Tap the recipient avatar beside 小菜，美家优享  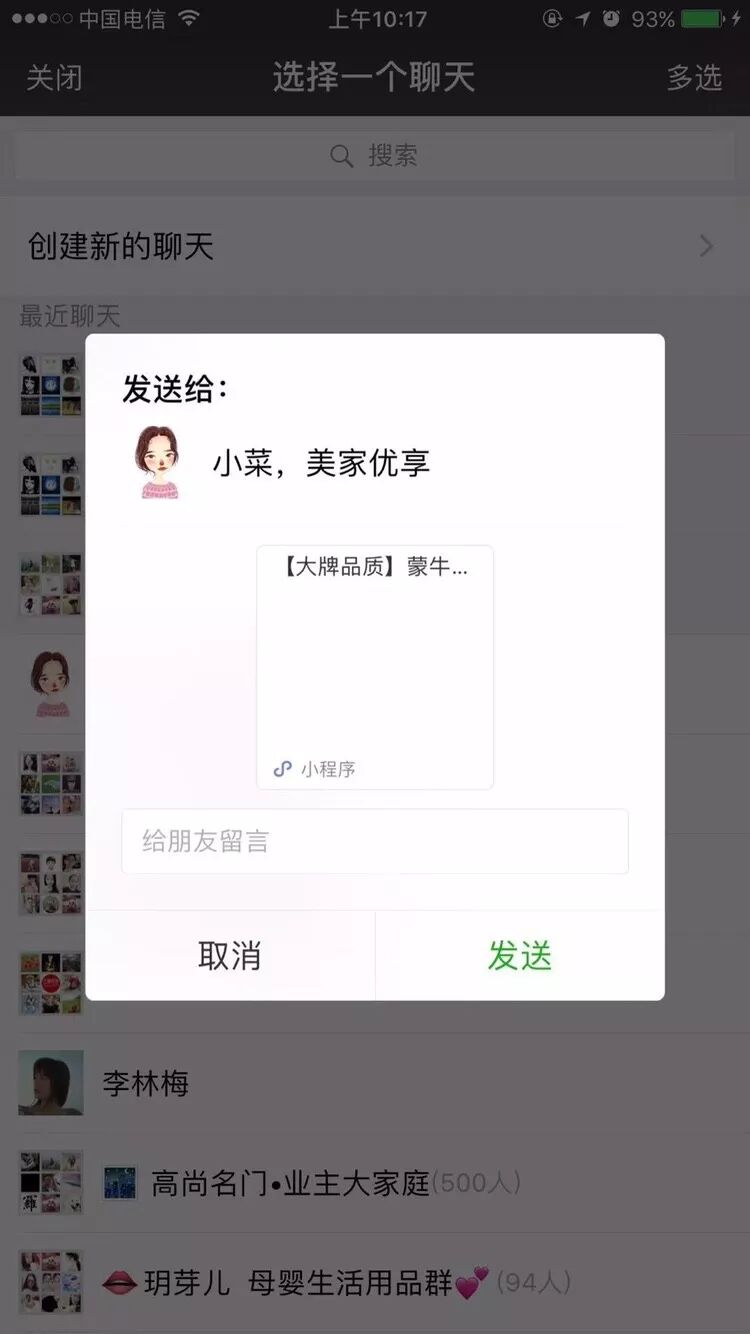pos(159,462)
